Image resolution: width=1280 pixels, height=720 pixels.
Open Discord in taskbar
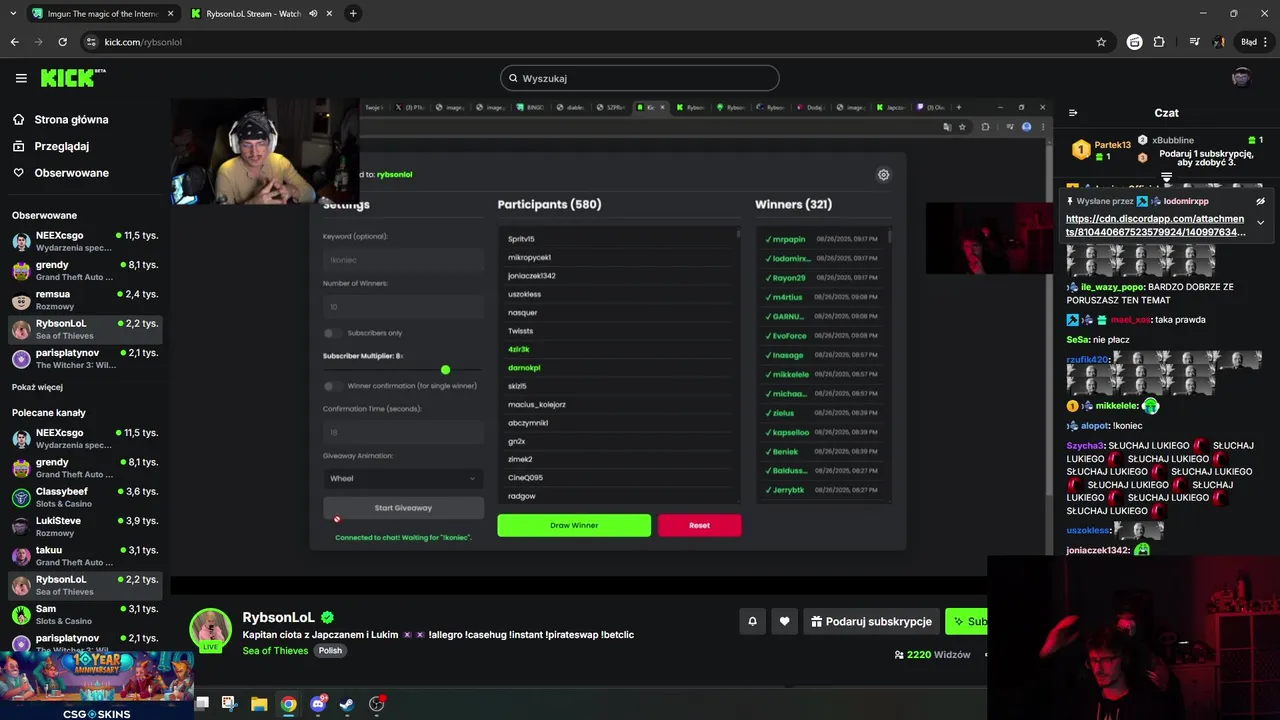(318, 704)
